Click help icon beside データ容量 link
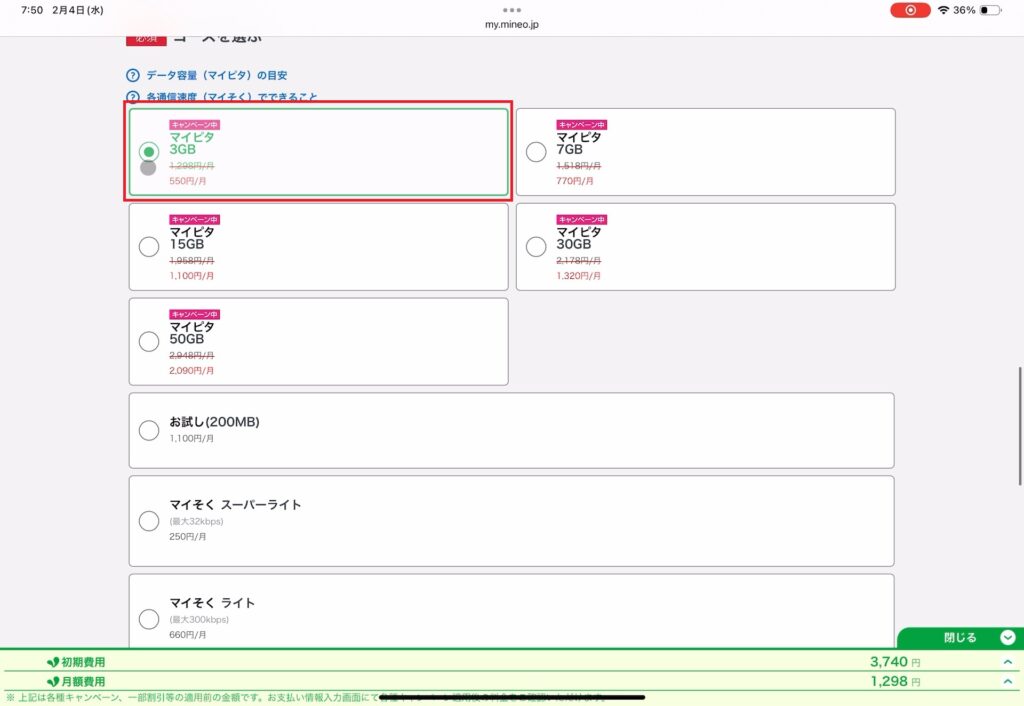The height and width of the screenshot is (706, 1024). (132, 75)
